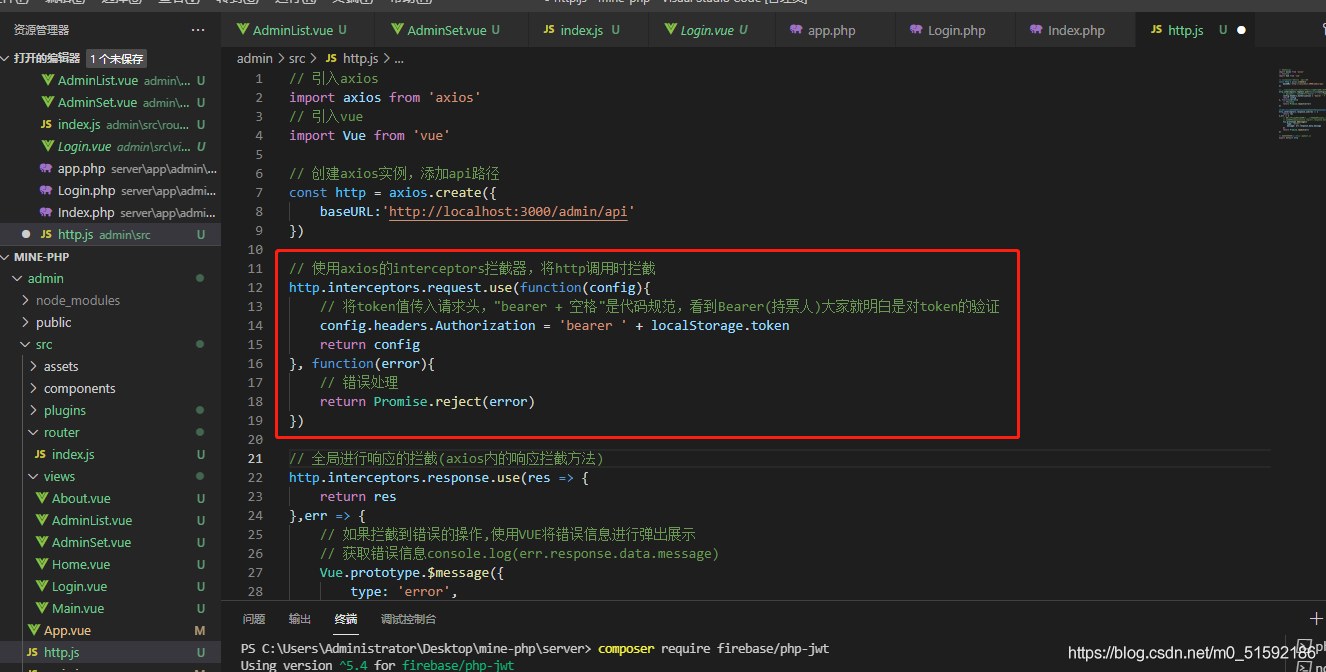Image resolution: width=1326 pixels, height=672 pixels.
Task: Open the Problems panel tab
Action: coord(254,619)
